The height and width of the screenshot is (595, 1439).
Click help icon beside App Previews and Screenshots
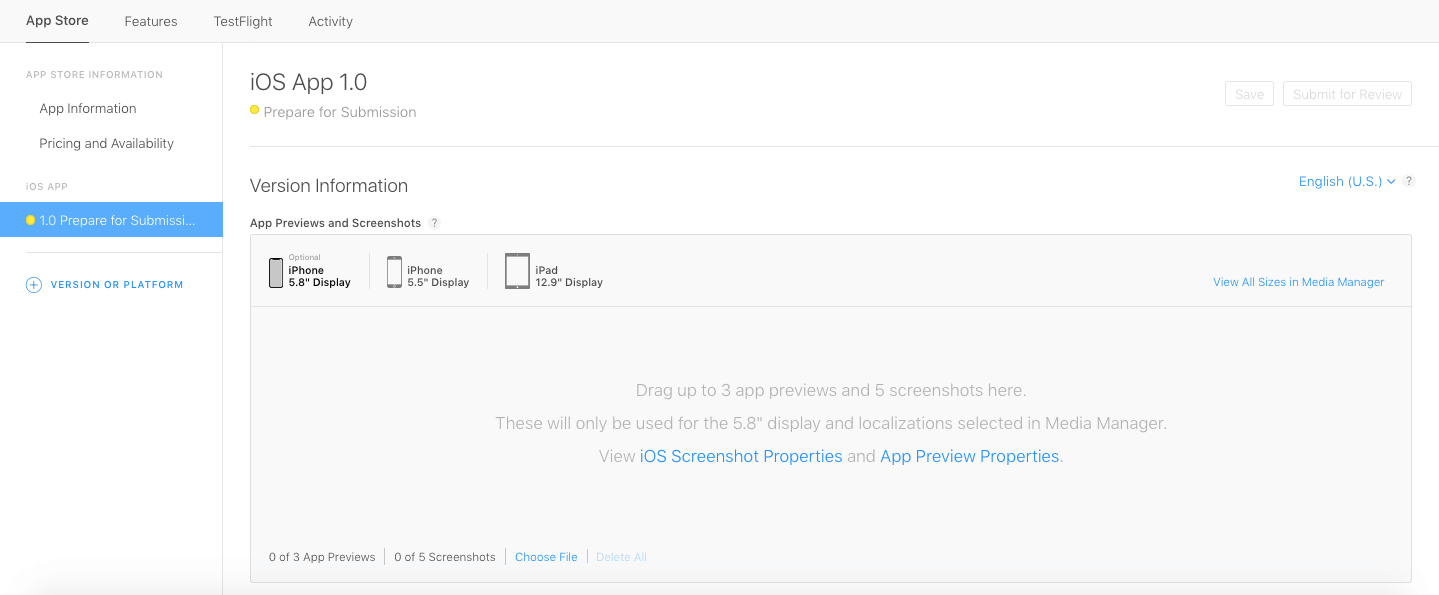tap(434, 223)
